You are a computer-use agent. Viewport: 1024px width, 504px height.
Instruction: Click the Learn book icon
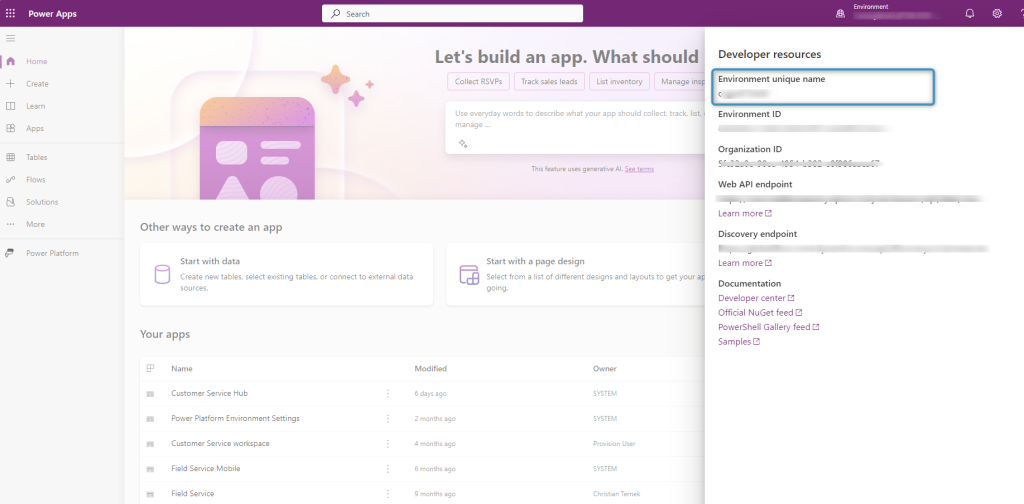(x=10, y=106)
